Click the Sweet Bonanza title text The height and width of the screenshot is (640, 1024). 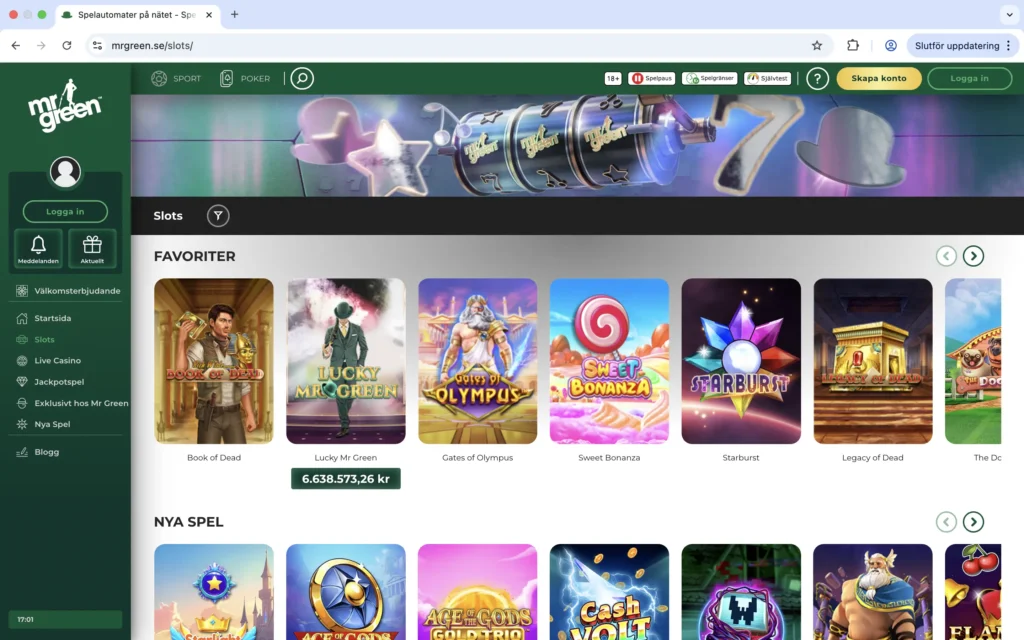[609, 458]
